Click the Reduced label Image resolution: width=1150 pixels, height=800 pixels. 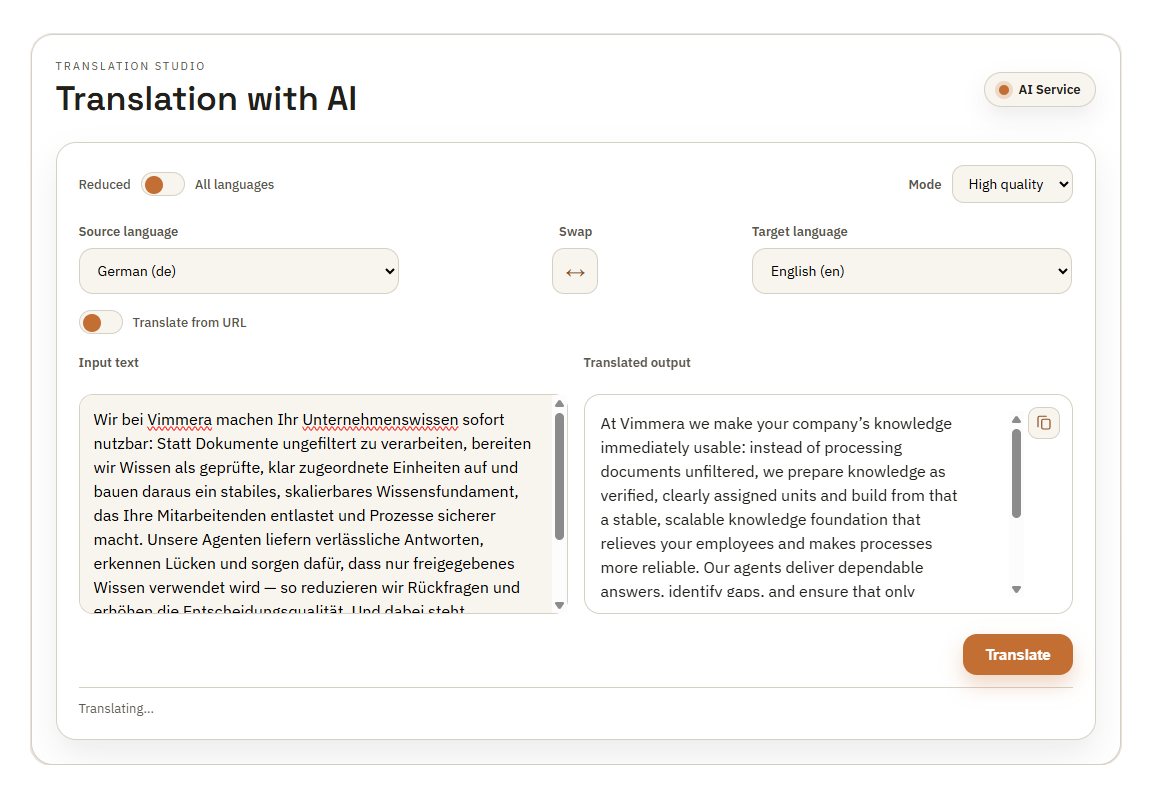105,185
